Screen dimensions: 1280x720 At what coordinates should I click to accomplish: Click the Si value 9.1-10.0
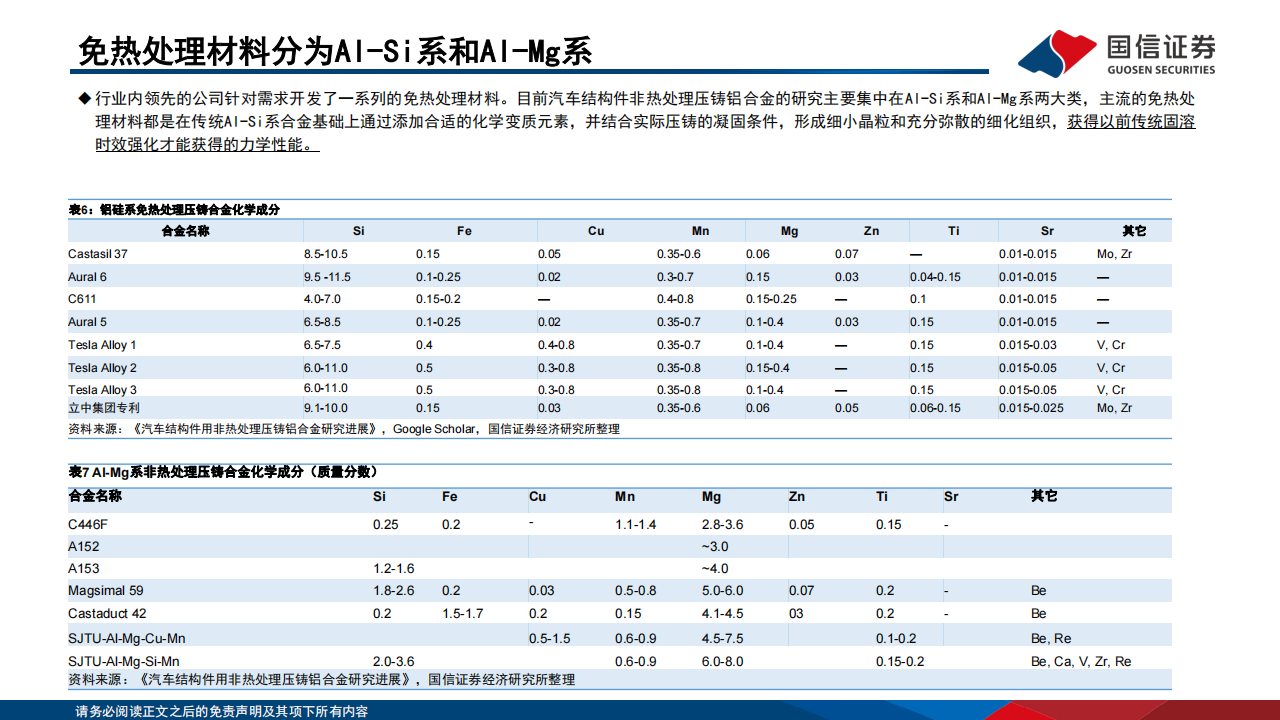click(326, 408)
